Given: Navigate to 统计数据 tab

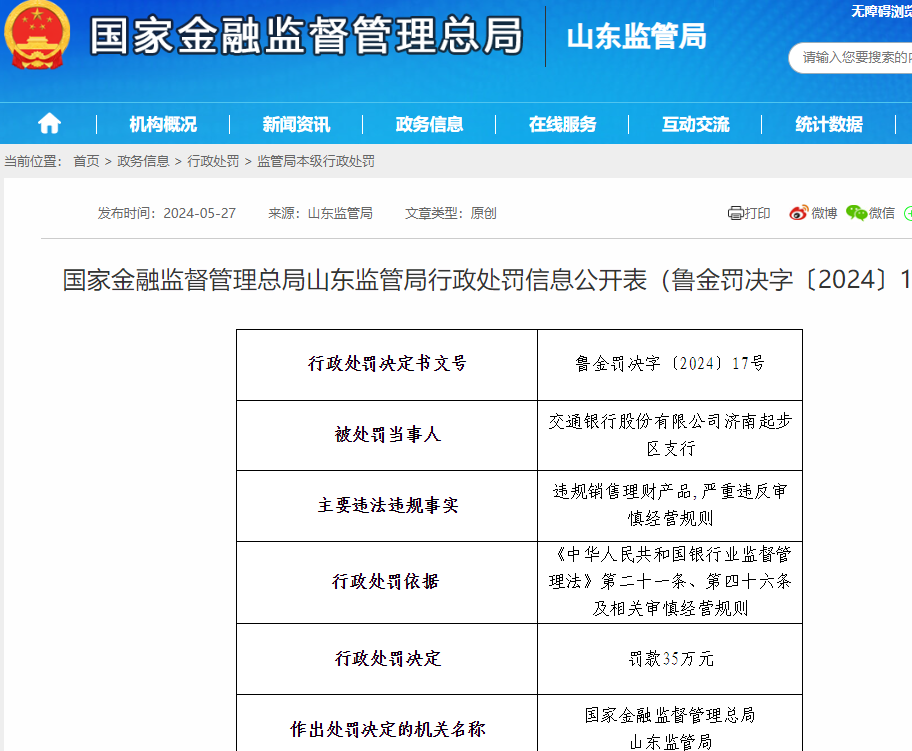Looking at the screenshot, I should (828, 124).
